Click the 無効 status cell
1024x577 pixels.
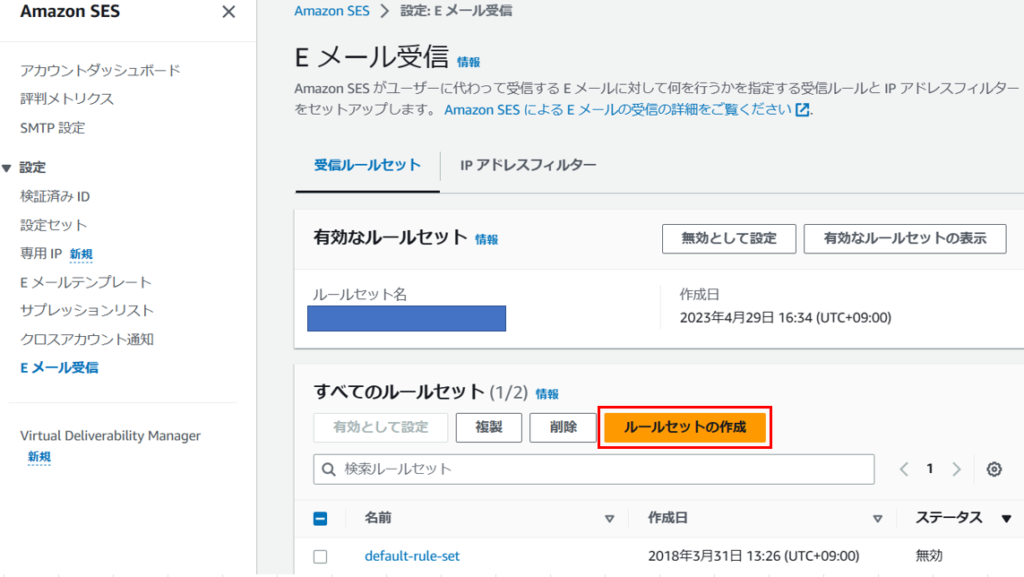(x=929, y=556)
